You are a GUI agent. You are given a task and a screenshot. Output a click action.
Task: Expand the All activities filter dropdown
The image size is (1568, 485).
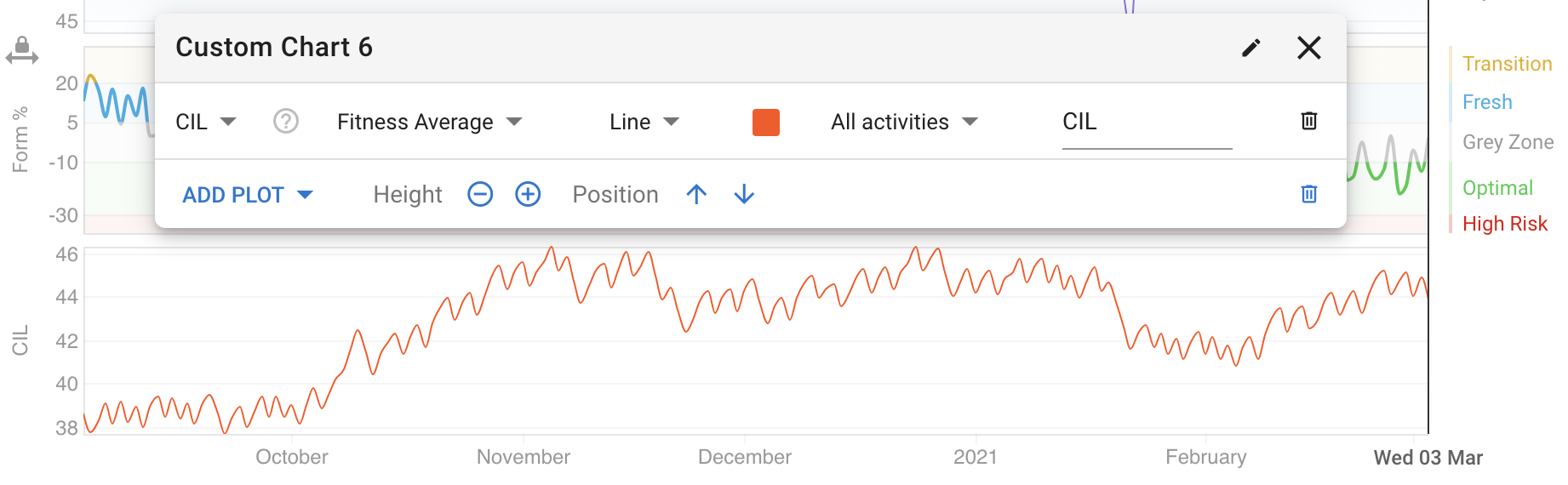click(905, 122)
